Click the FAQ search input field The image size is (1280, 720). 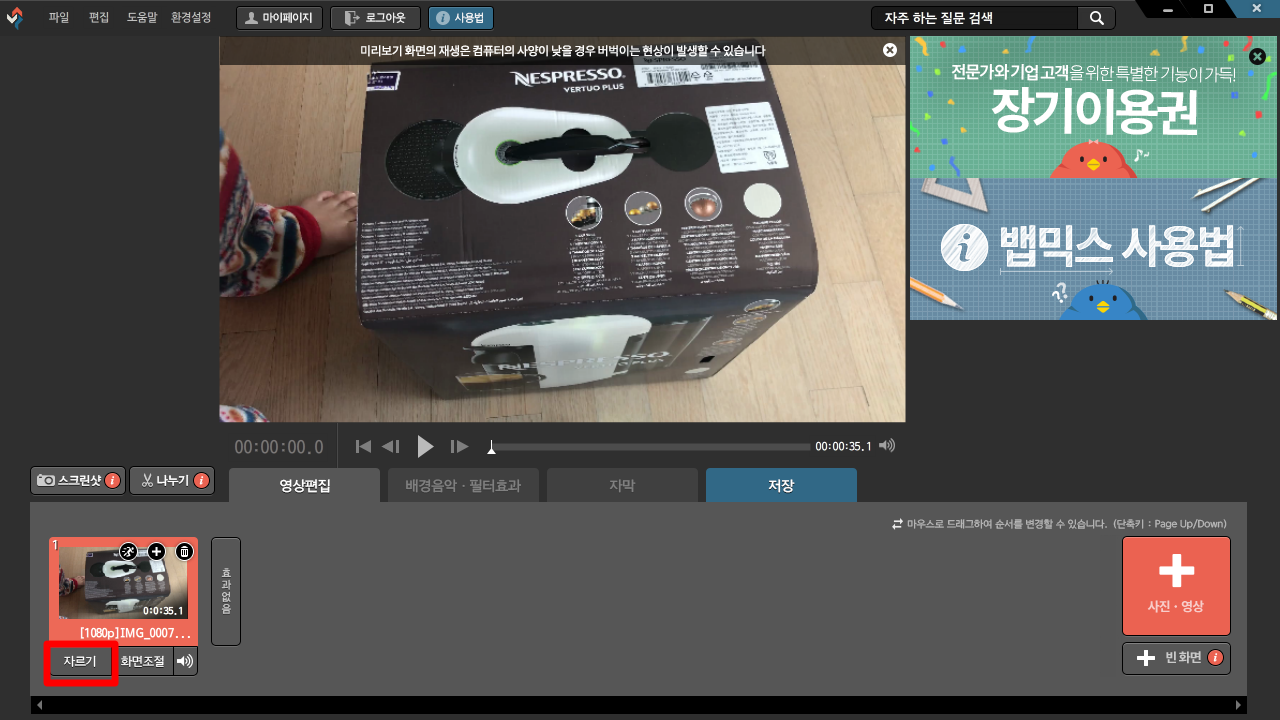[x=974, y=18]
